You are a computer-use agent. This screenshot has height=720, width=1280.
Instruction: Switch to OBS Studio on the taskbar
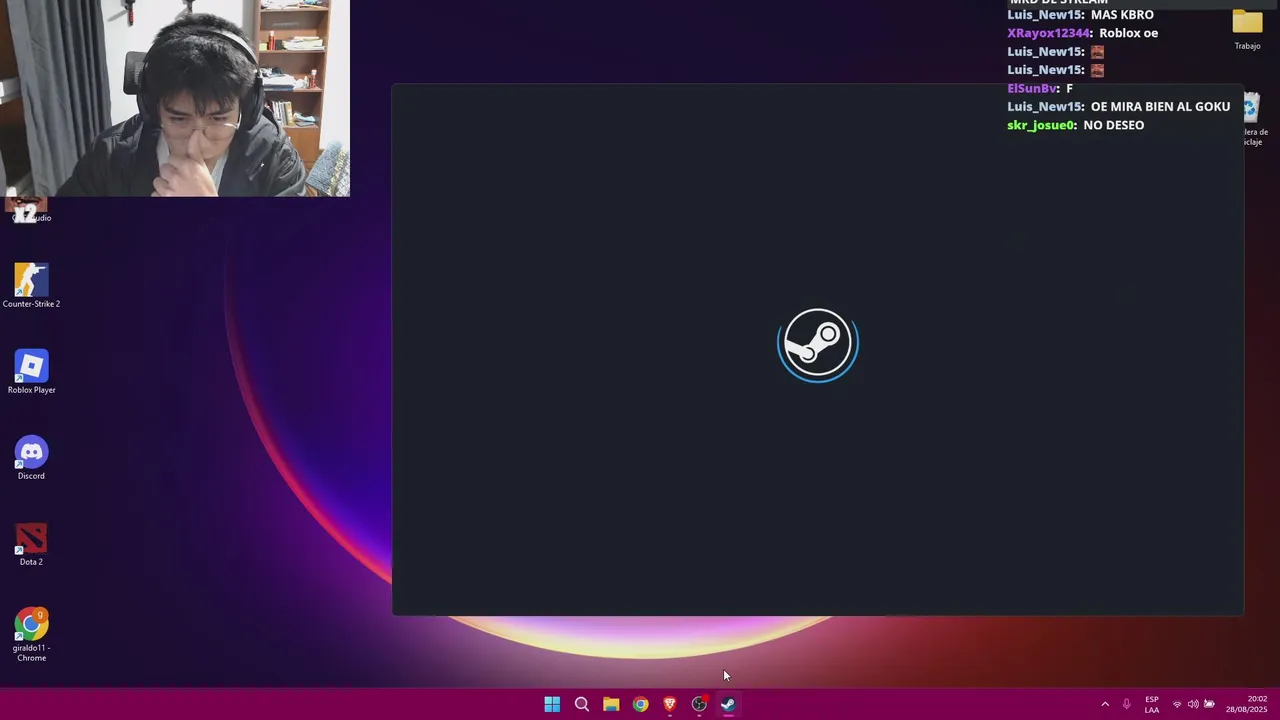point(699,704)
